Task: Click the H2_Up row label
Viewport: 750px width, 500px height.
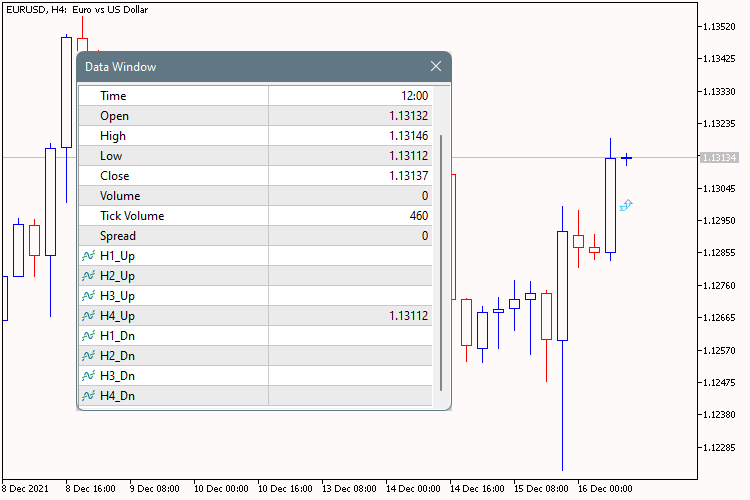Action: pos(117,276)
